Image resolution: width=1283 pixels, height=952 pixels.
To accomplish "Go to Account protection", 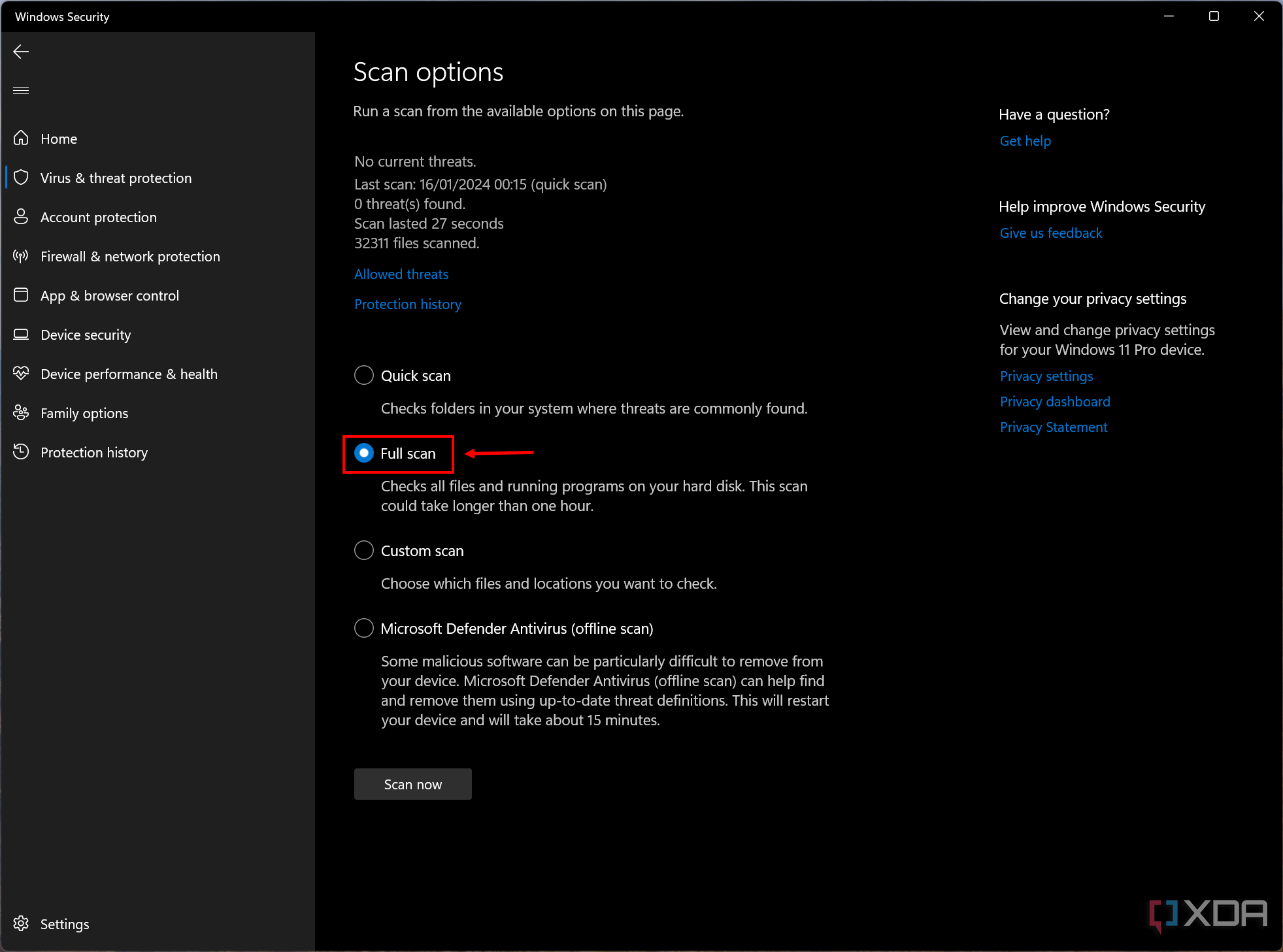I will point(158,217).
